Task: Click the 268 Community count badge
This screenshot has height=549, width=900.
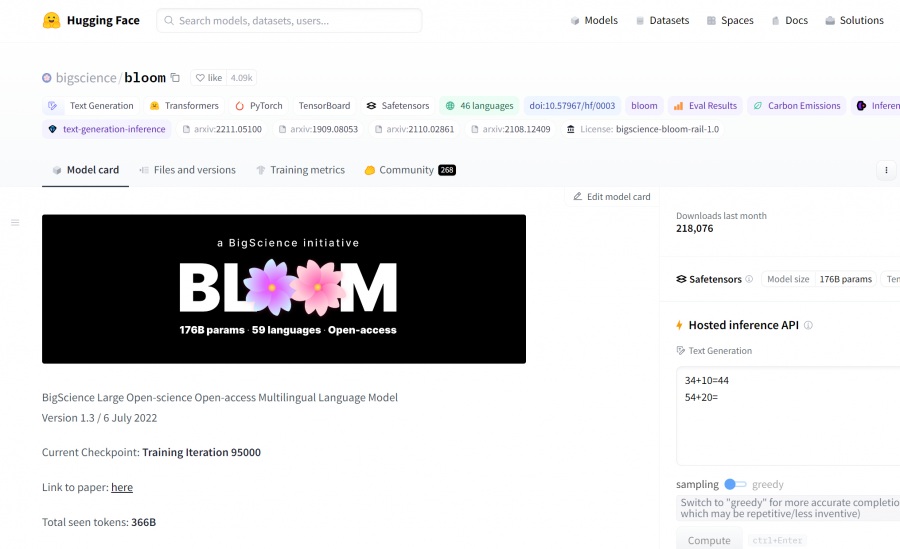Action: click(447, 170)
